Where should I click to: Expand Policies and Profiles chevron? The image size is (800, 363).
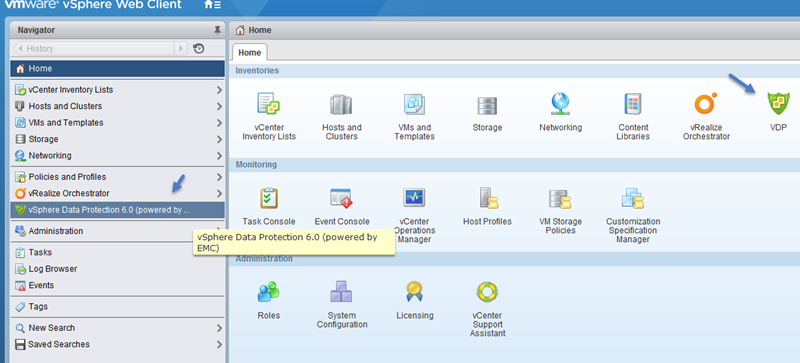219,177
